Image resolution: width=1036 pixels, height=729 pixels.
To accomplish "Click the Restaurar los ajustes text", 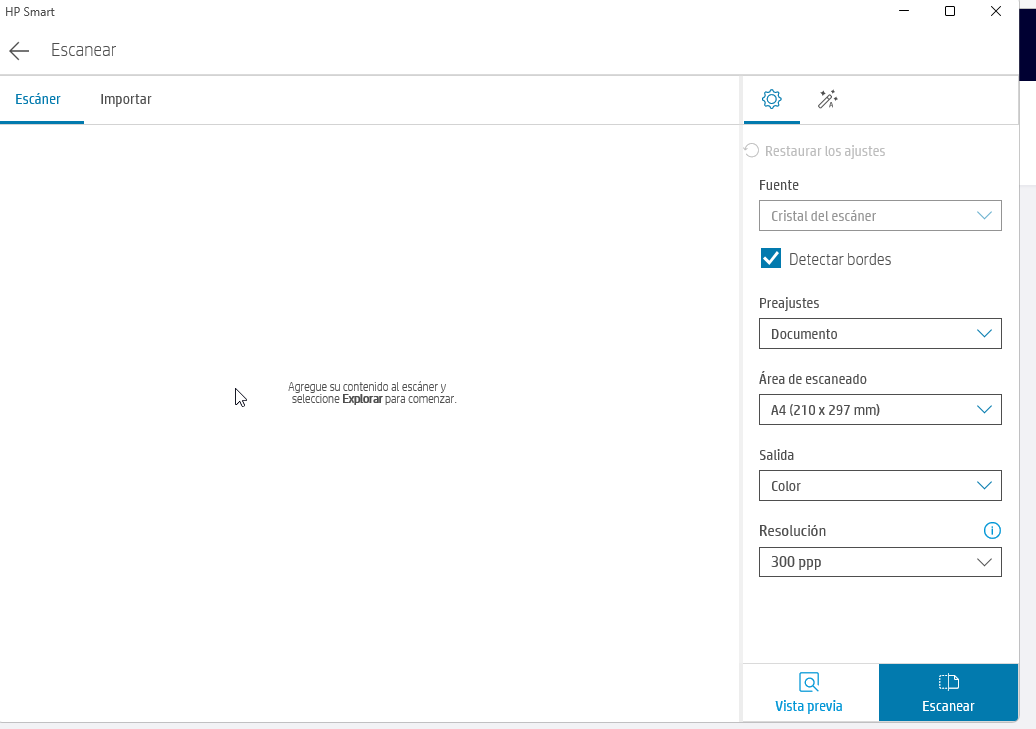I will (825, 151).
